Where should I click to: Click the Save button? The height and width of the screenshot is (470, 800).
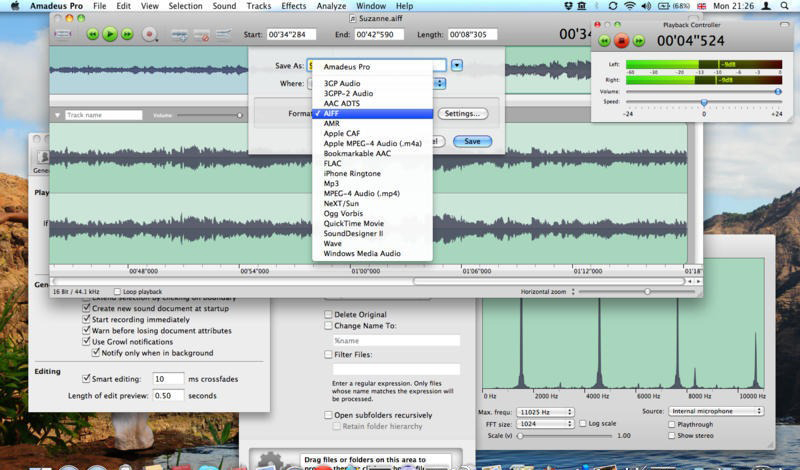coord(472,141)
